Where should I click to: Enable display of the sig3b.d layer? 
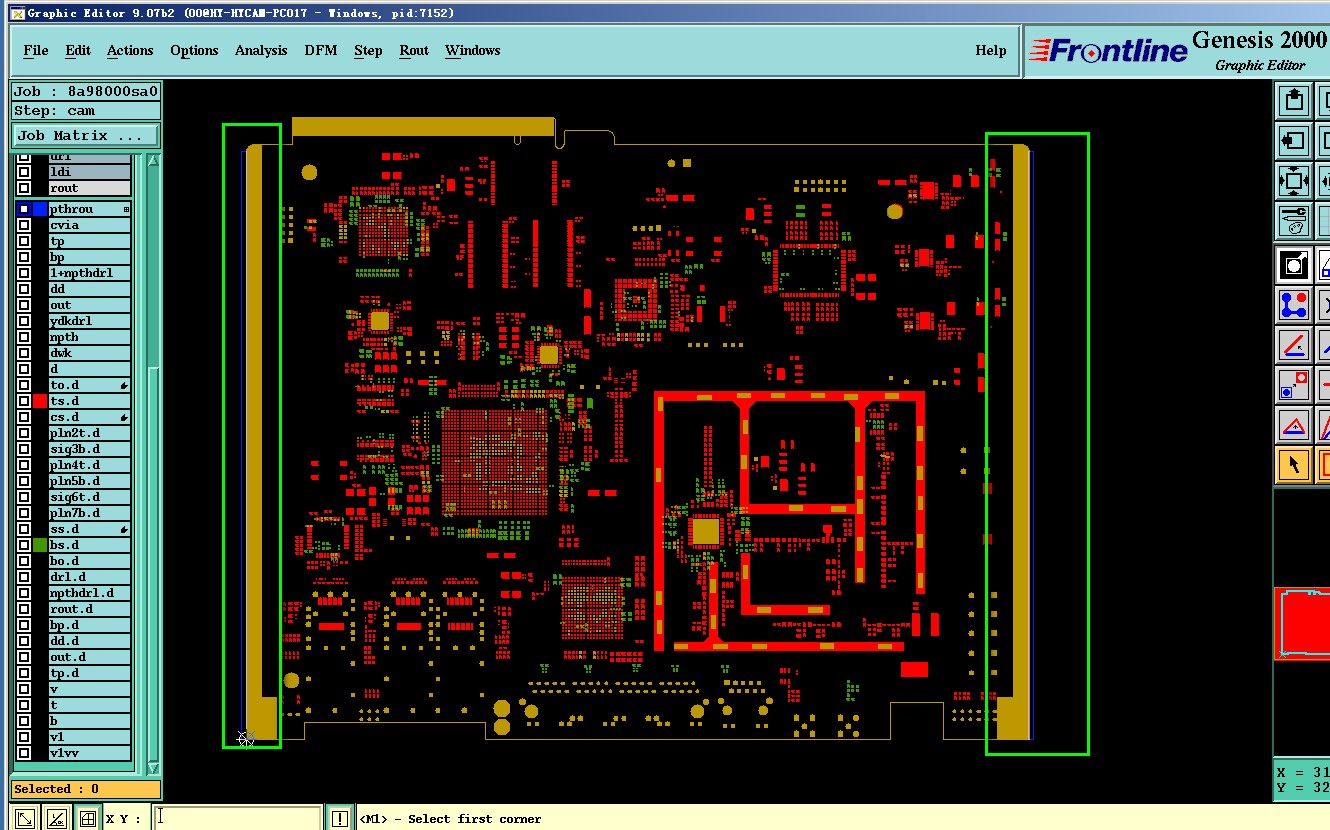(24, 449)
